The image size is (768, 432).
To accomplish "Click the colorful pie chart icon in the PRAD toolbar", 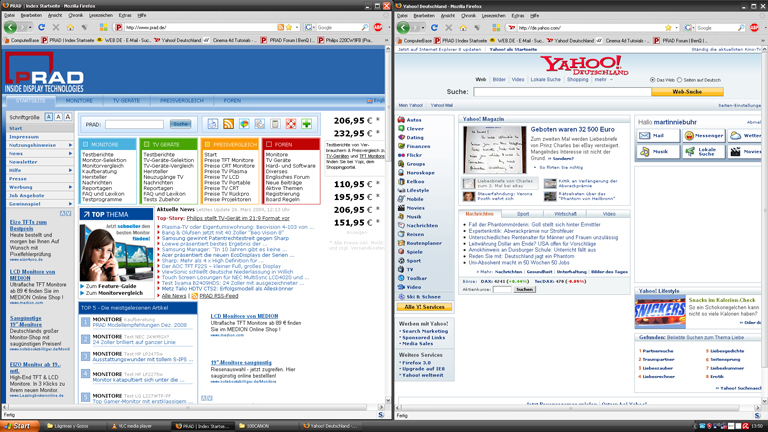I will tap(244, 124).
